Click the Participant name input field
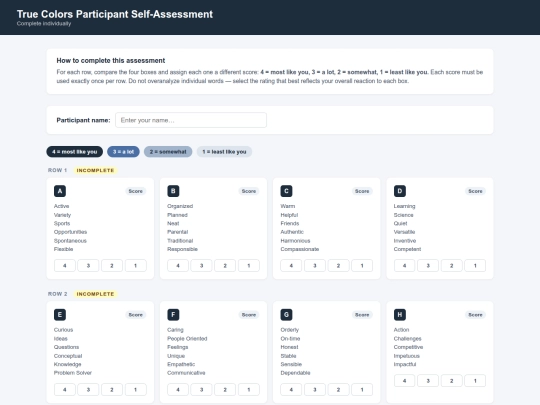Image resolution: width=540 pixels, height=405 pixels. 191,120
